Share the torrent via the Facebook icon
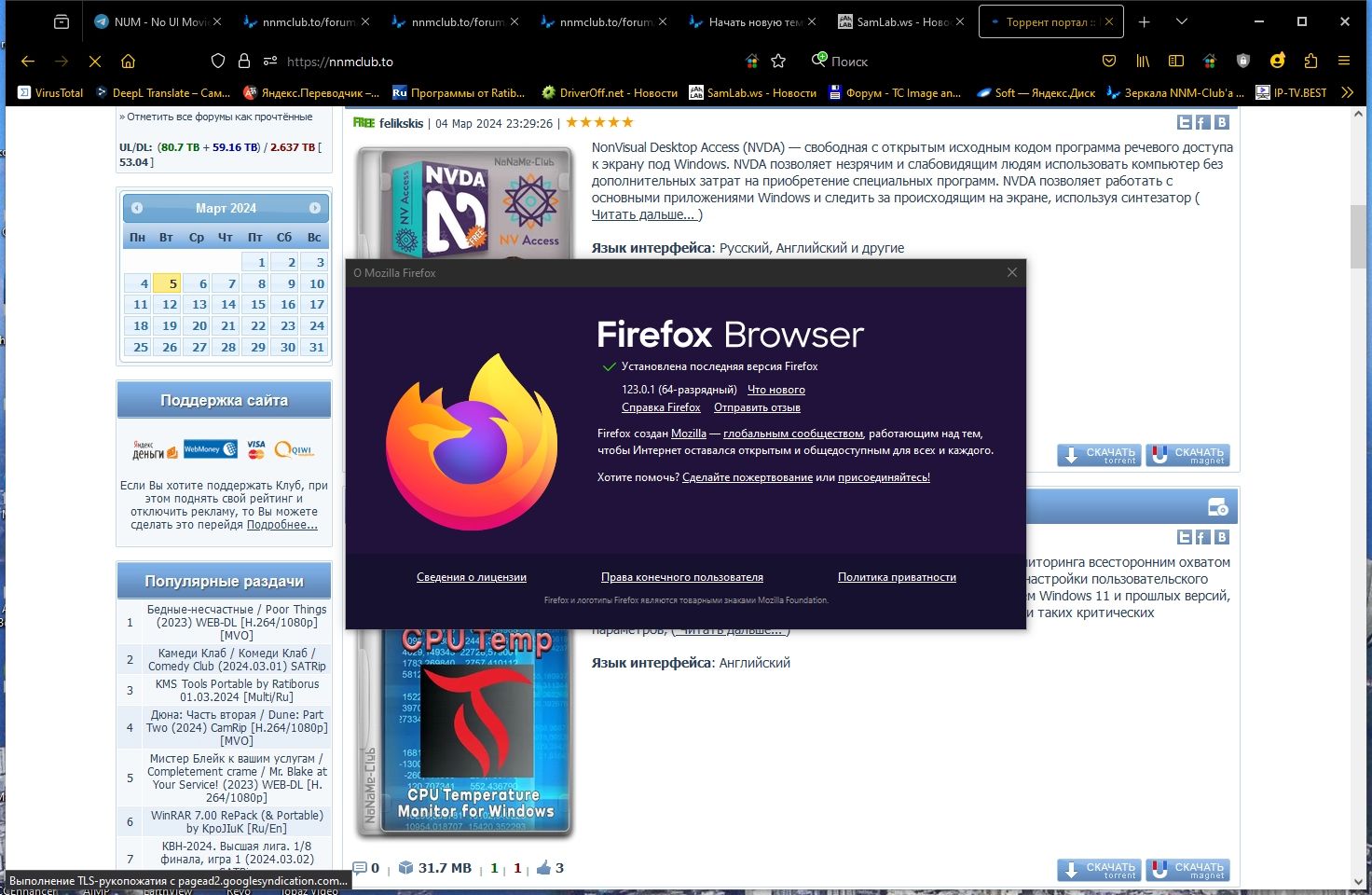Viewport: 1372px width, 895px height. coord(1202,121)
